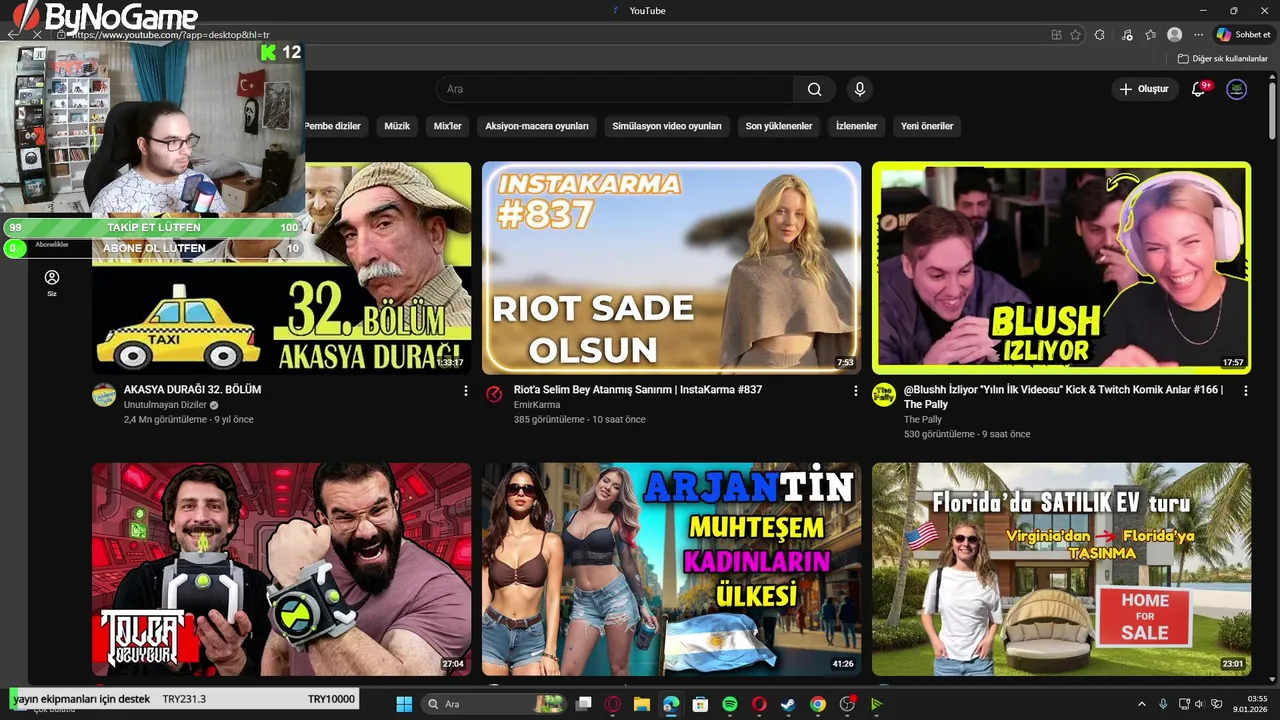1280x720 pixels.
Task: Open Steam from the taskbar
Action: tap(788, 704)
